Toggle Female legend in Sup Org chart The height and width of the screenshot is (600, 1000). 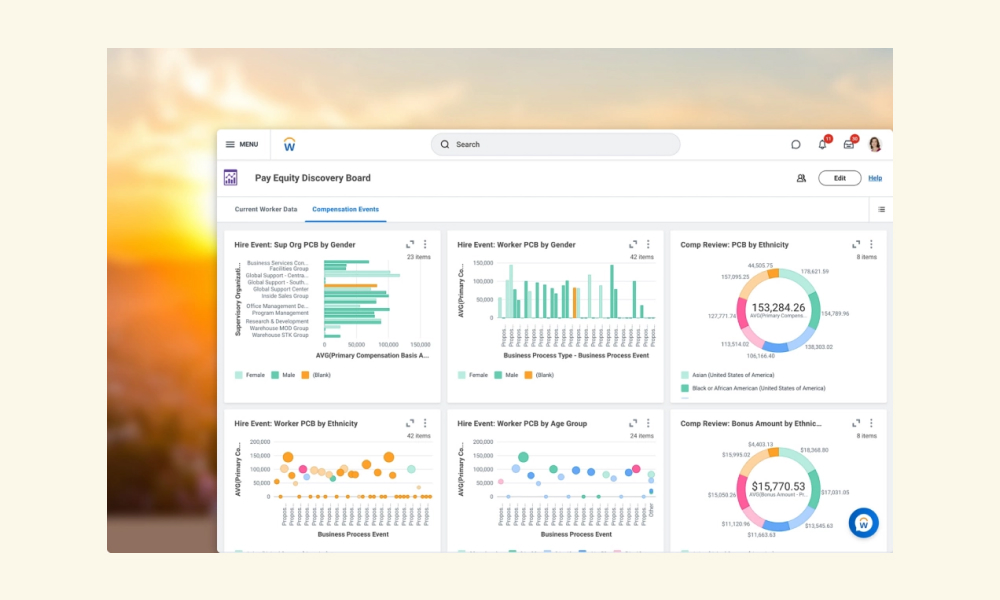pyautogui.click(x=249, y=375)
